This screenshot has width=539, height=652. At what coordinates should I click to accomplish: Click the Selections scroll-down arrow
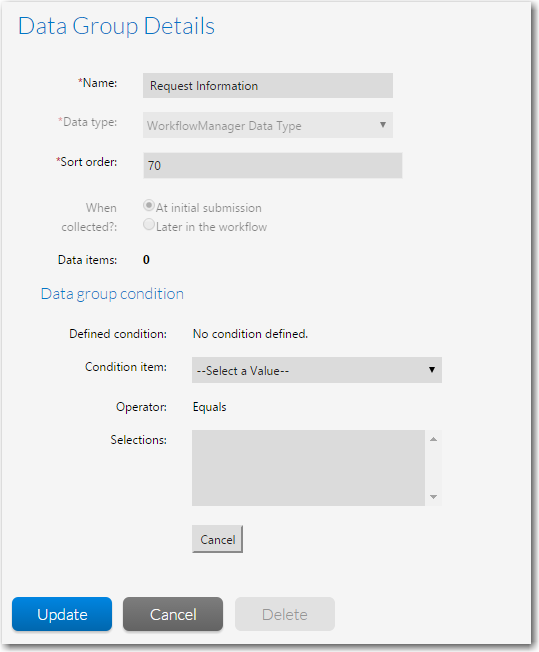click(433, 497)
